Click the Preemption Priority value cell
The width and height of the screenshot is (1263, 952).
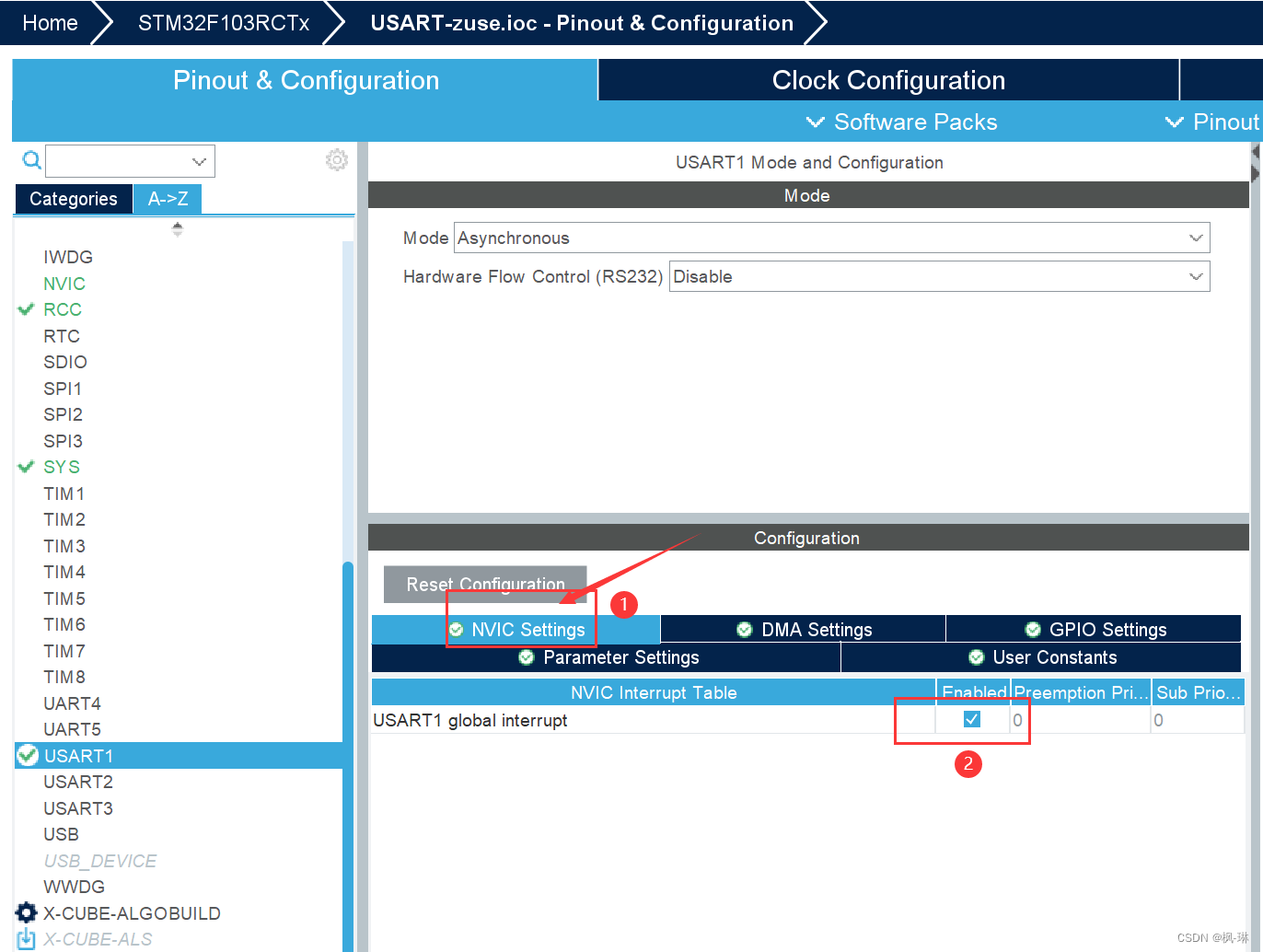pyautogui.click(x=1081, y=720)
